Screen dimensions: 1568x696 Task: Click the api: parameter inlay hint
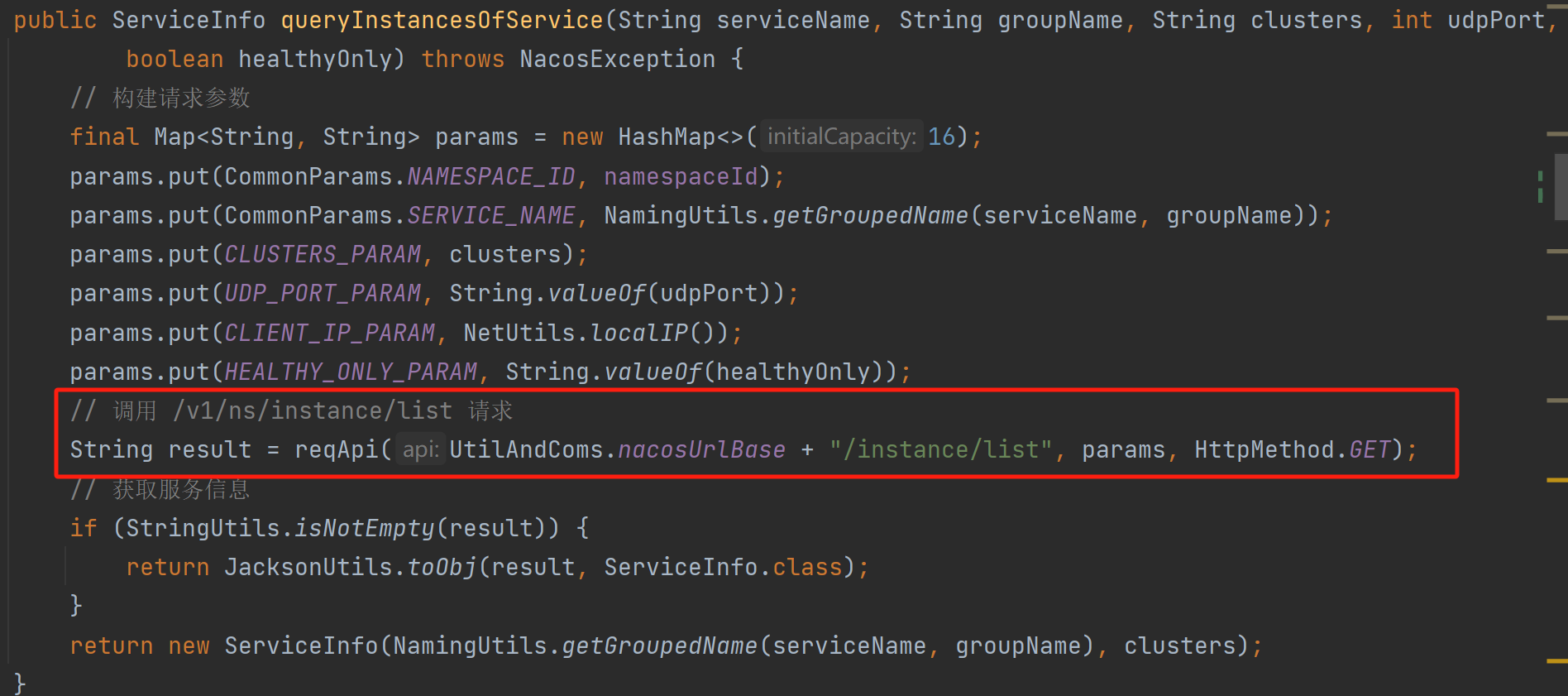[x=421, y=449]
